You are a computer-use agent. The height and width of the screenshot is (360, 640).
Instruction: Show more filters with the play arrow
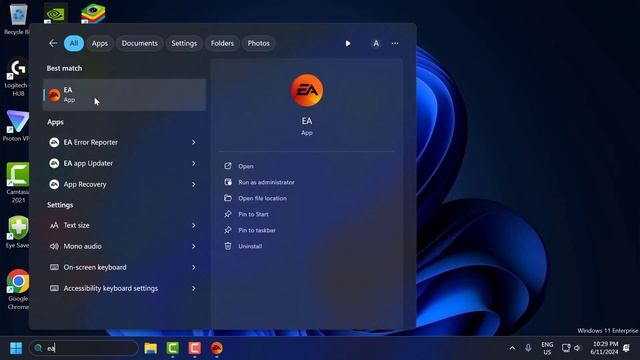click(348, 43)
